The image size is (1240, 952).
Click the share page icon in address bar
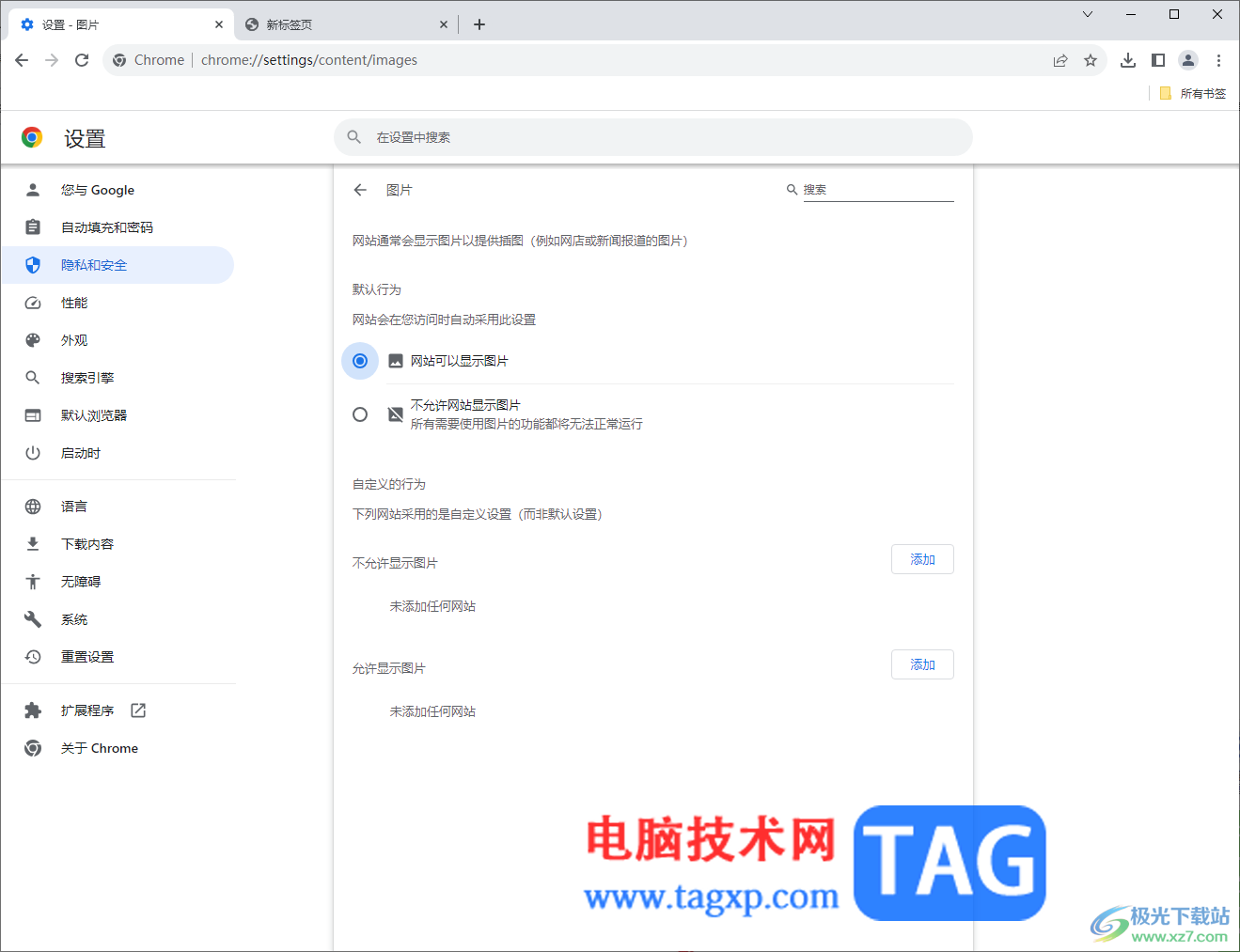(x=1060, y=60)
